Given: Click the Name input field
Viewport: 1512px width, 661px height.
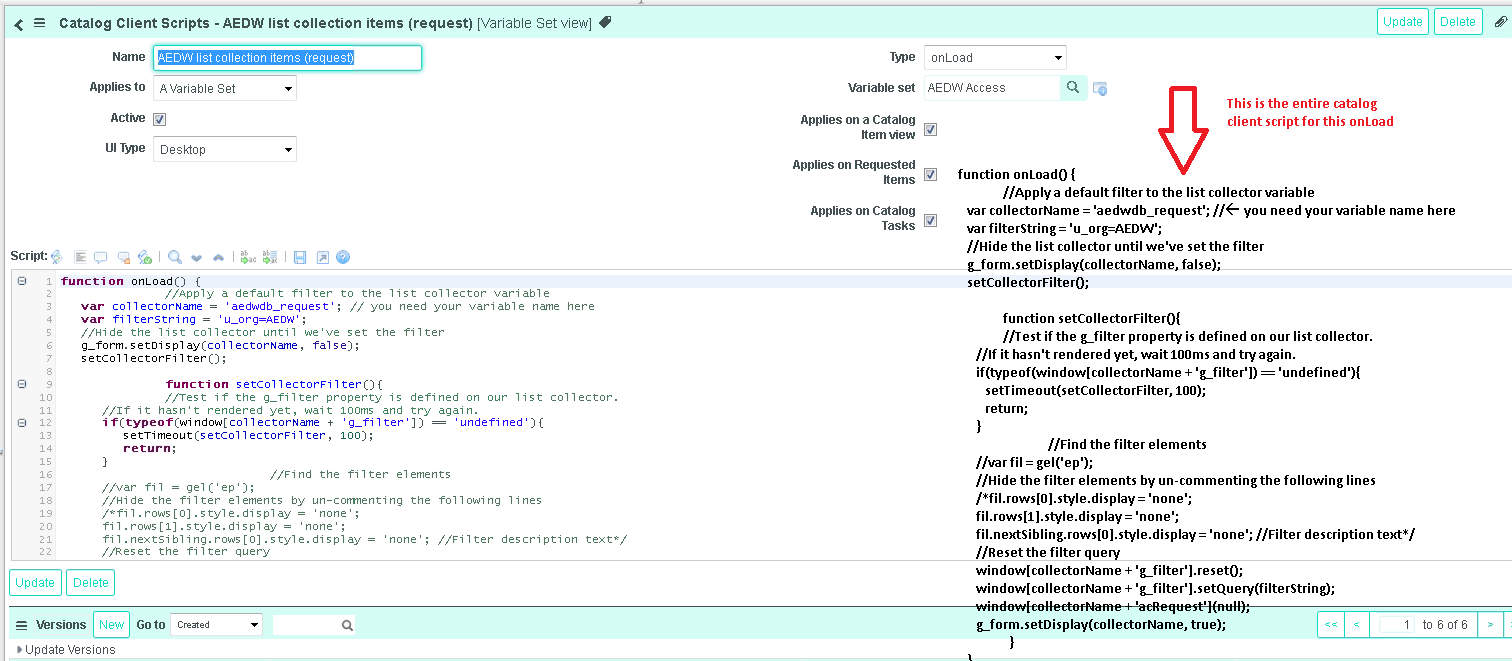Looking at the screenshot, I should tap(288, 58).
